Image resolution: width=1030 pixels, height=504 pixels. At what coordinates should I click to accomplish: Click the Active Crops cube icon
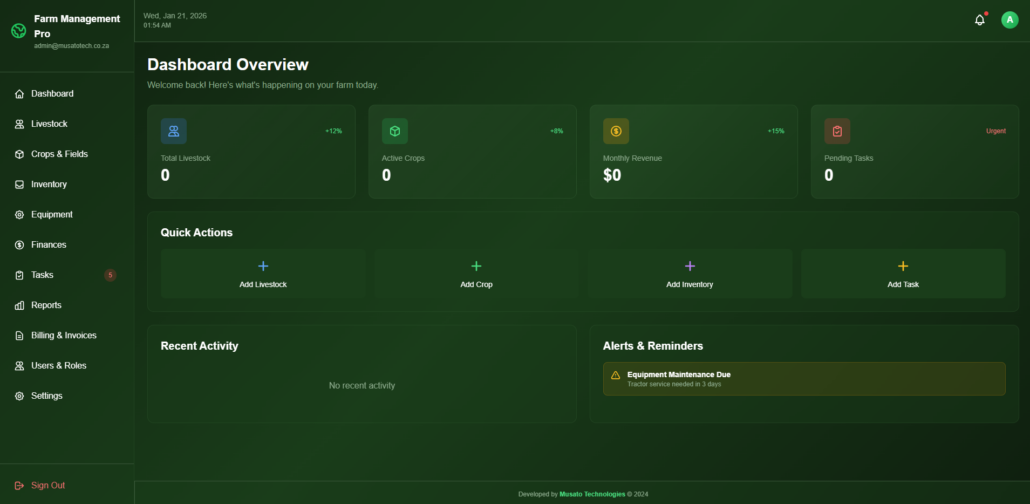click(394, 131)
